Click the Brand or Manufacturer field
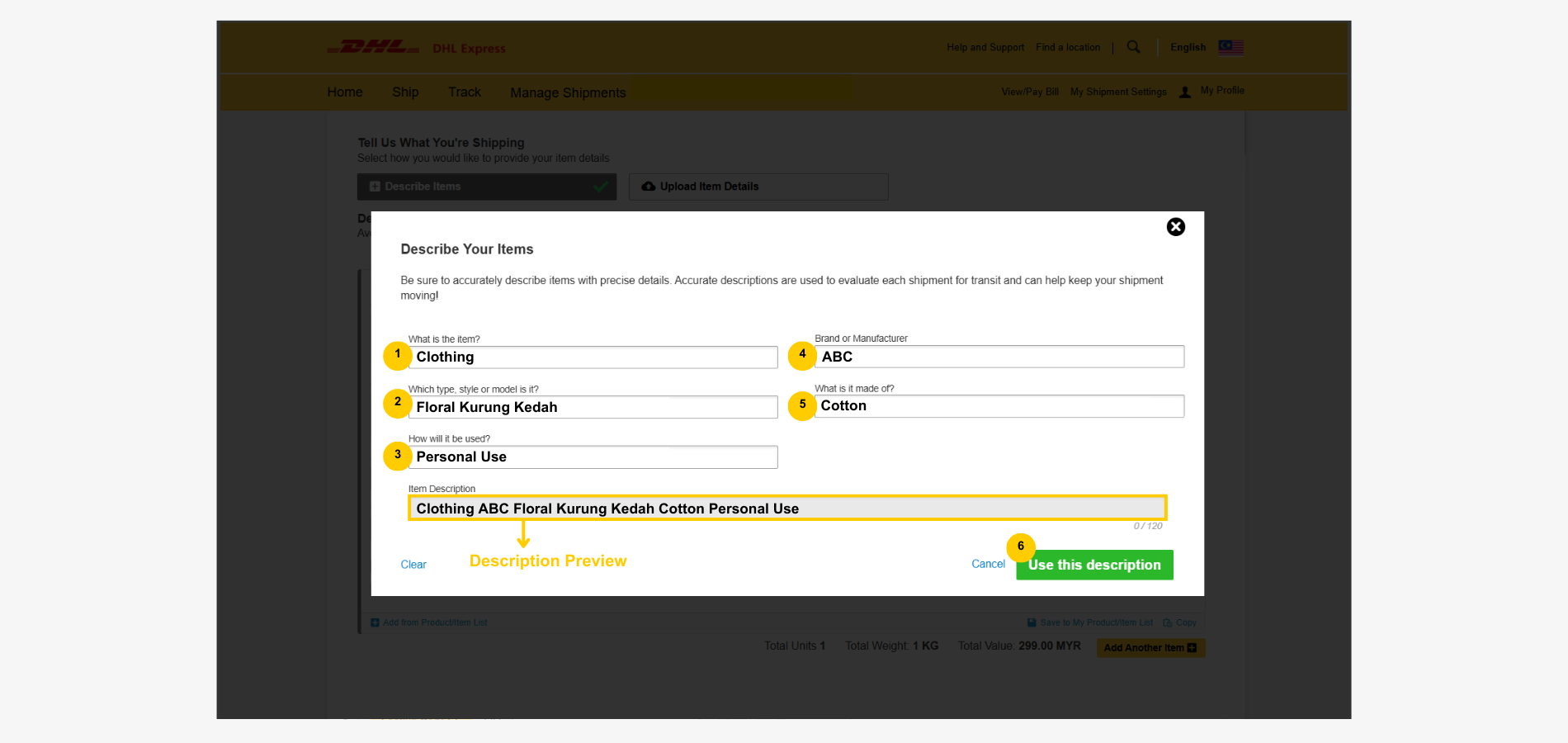1568x743 pixels. (x=999, y=357)
